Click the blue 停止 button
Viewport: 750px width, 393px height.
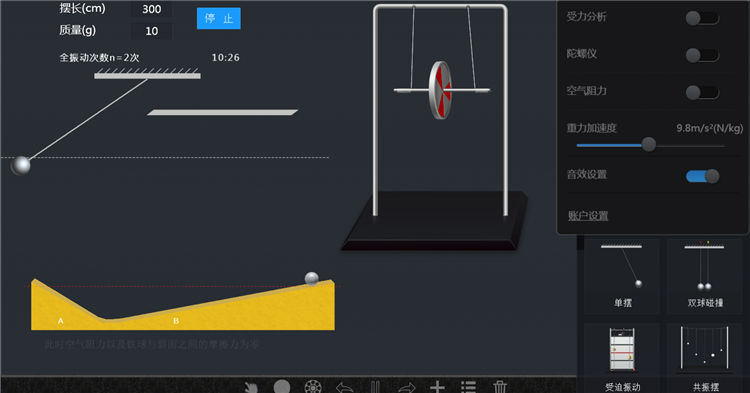click(x=219, y=19)
